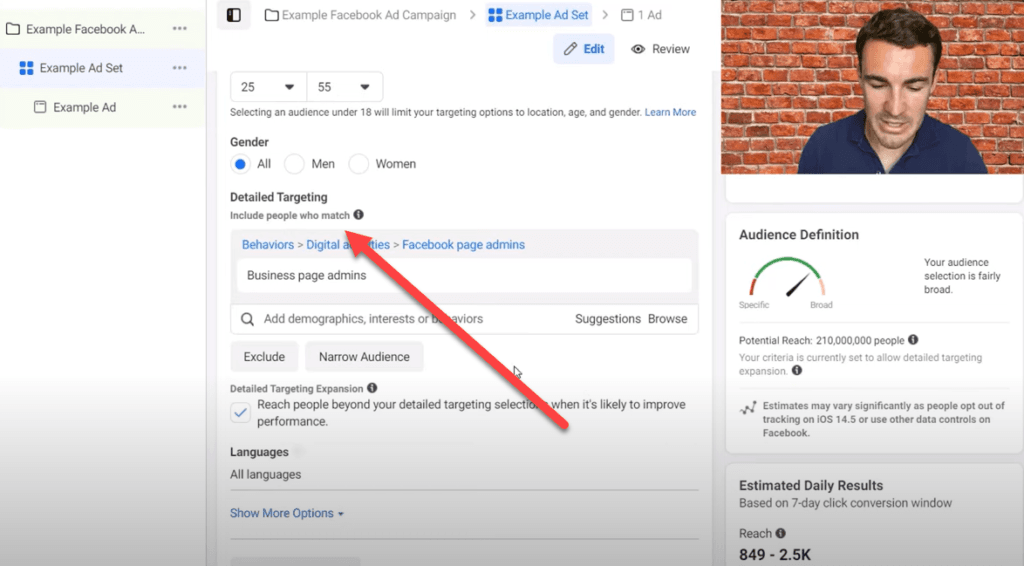The height and width of the screenshot is (566, 1024).
Task: Click the Exclude button
Action: pos(264,357)
